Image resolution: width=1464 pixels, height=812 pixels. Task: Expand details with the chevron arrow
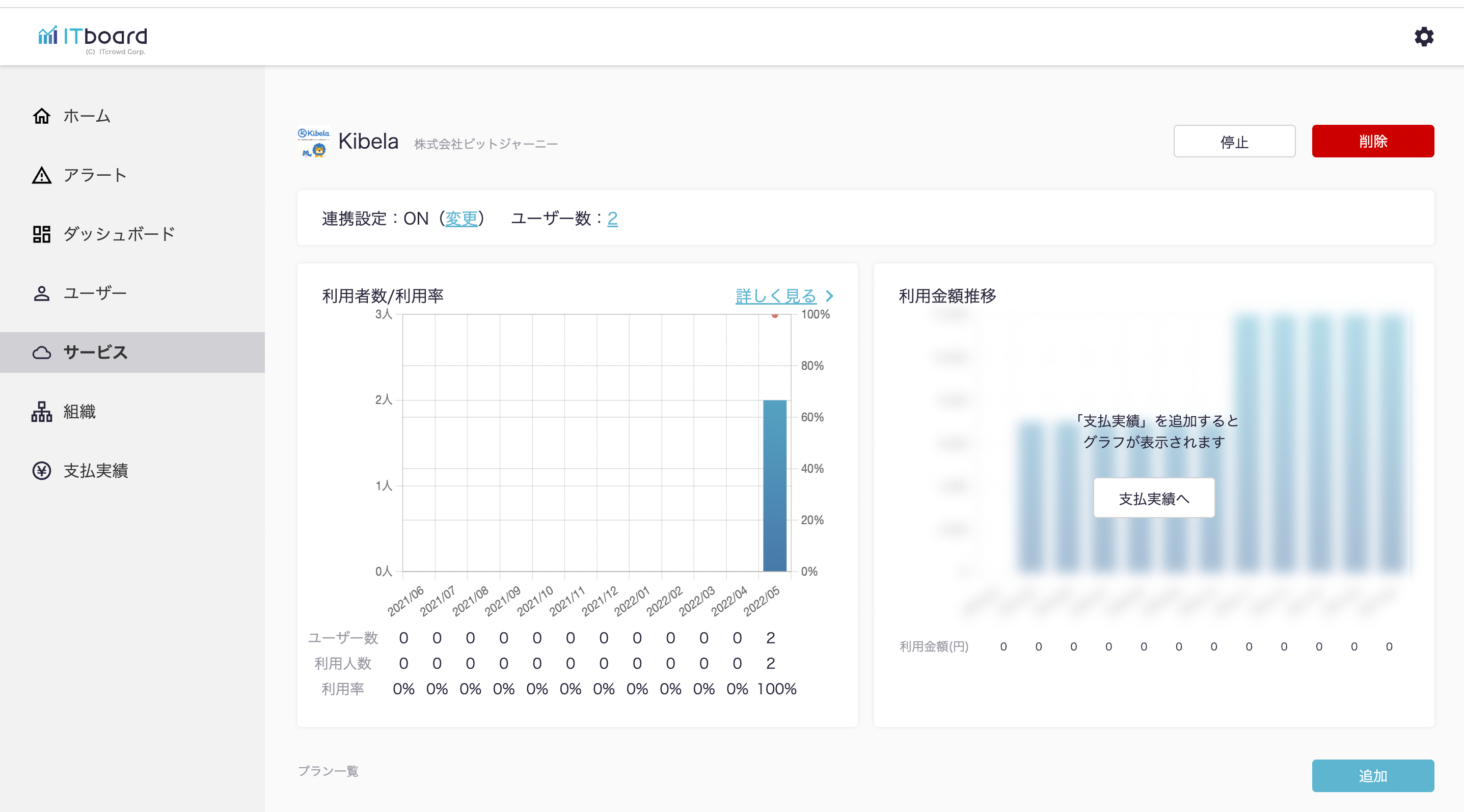[x=829, y=296]
